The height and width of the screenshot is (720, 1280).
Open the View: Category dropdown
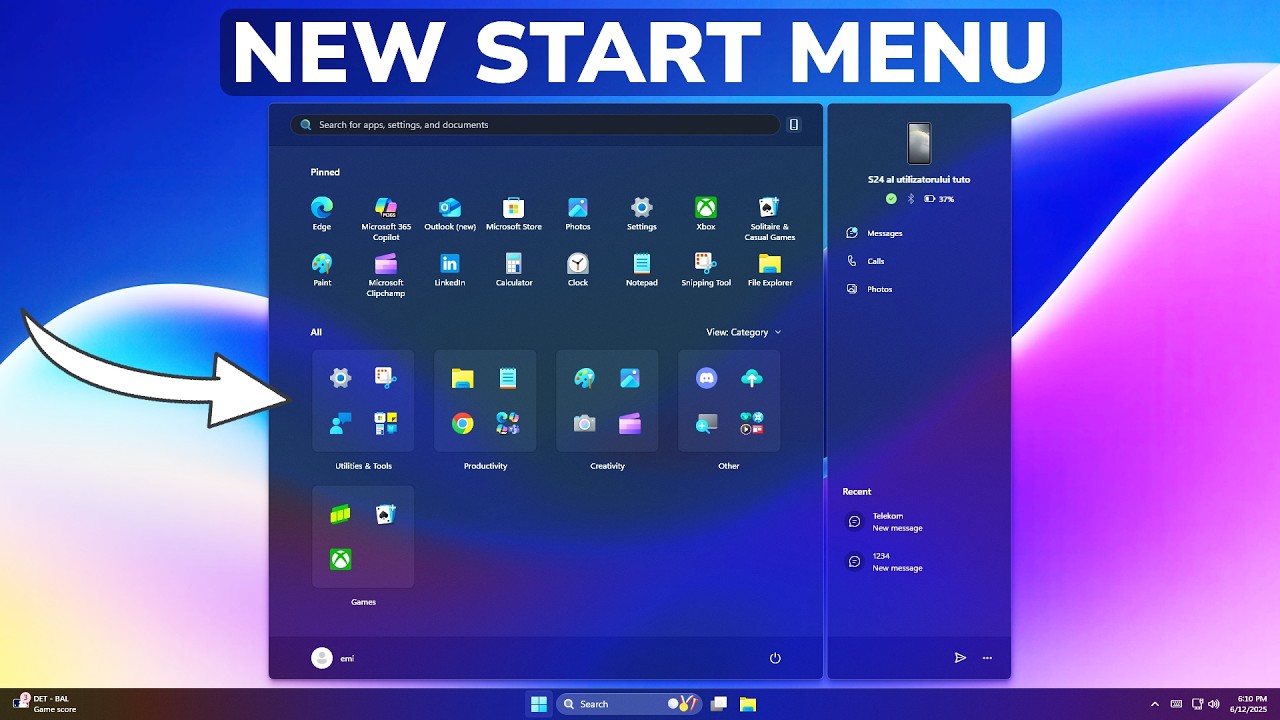click(x=744, y=332)
